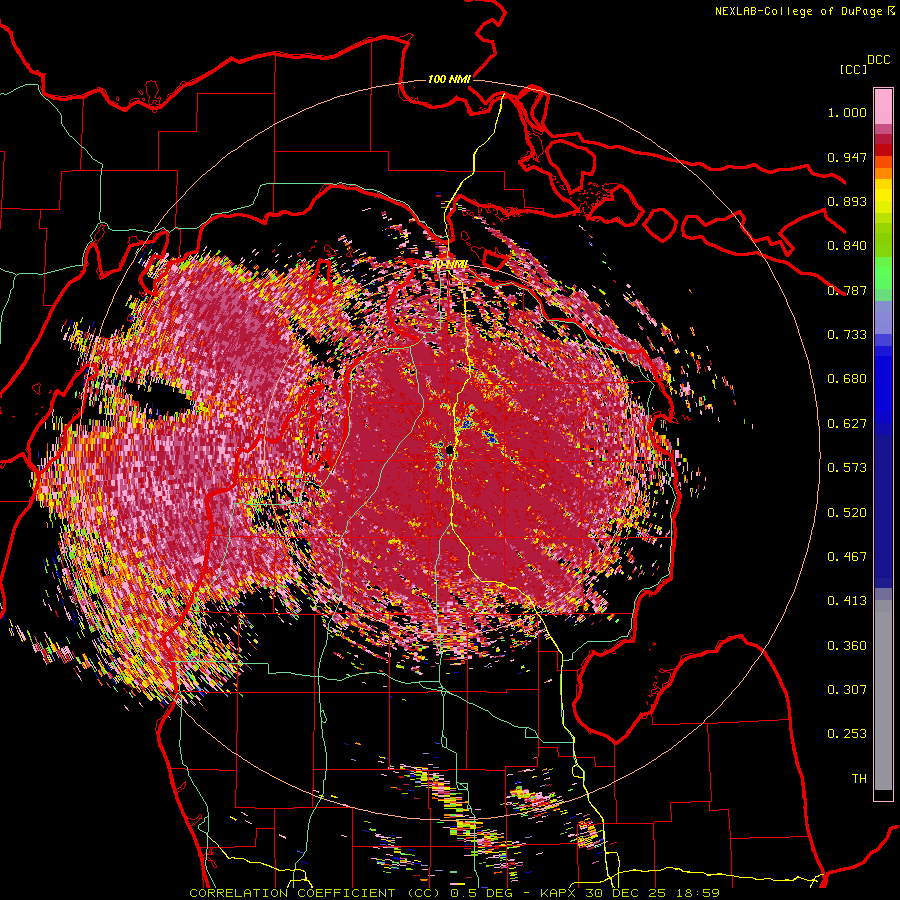
Task: Select the 0.680 scale value
Action: (x=847, y=379)
